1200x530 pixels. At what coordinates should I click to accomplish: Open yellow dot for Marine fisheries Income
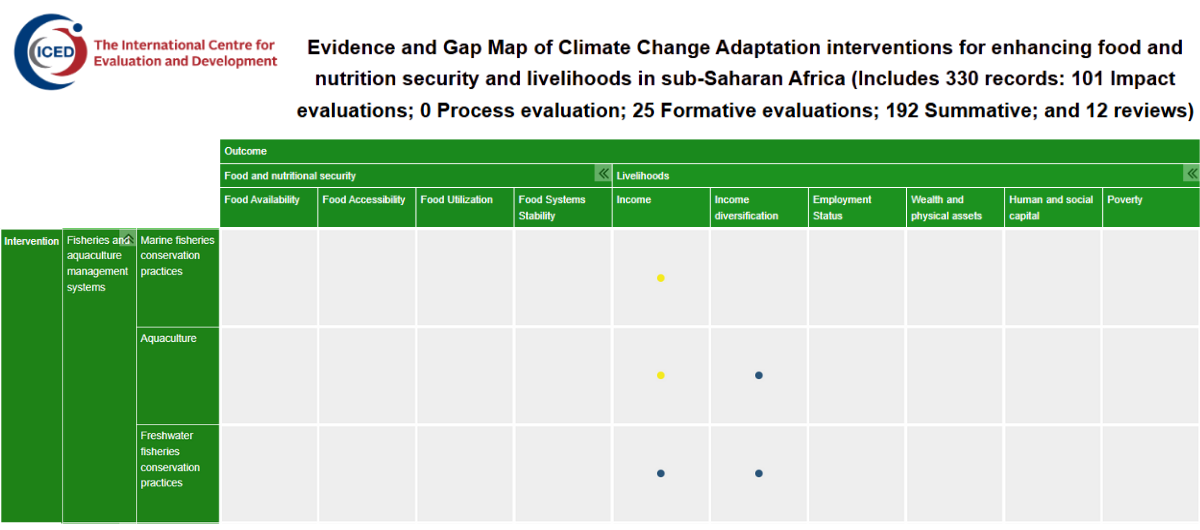click(661, 278)
